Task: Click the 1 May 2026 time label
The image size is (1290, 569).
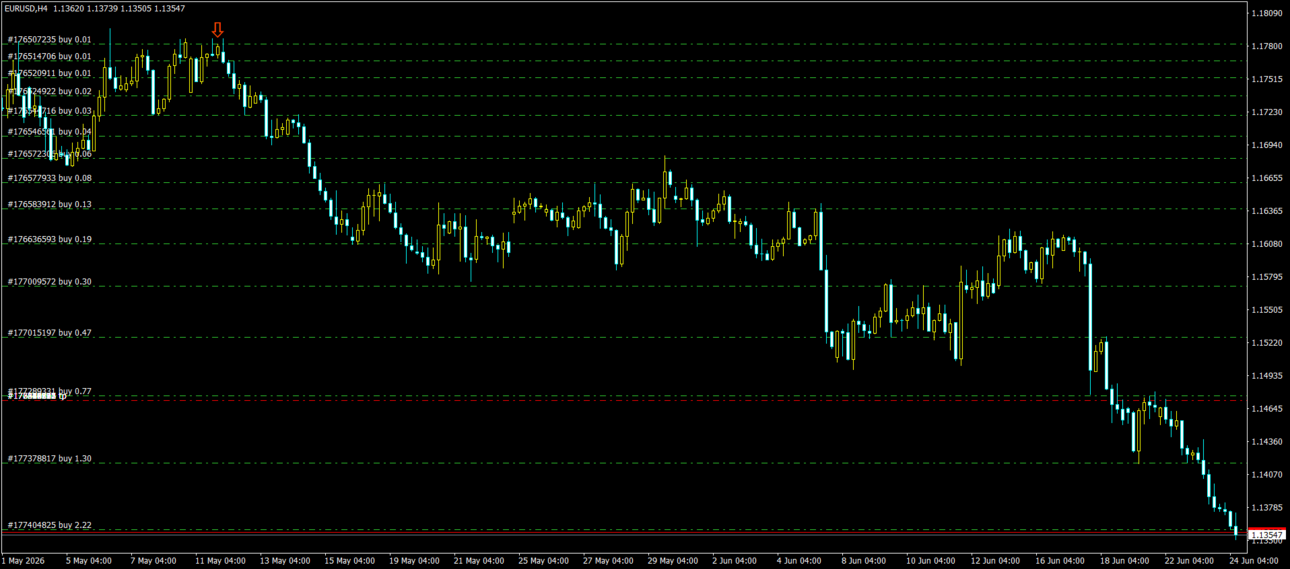Action: 24,561
